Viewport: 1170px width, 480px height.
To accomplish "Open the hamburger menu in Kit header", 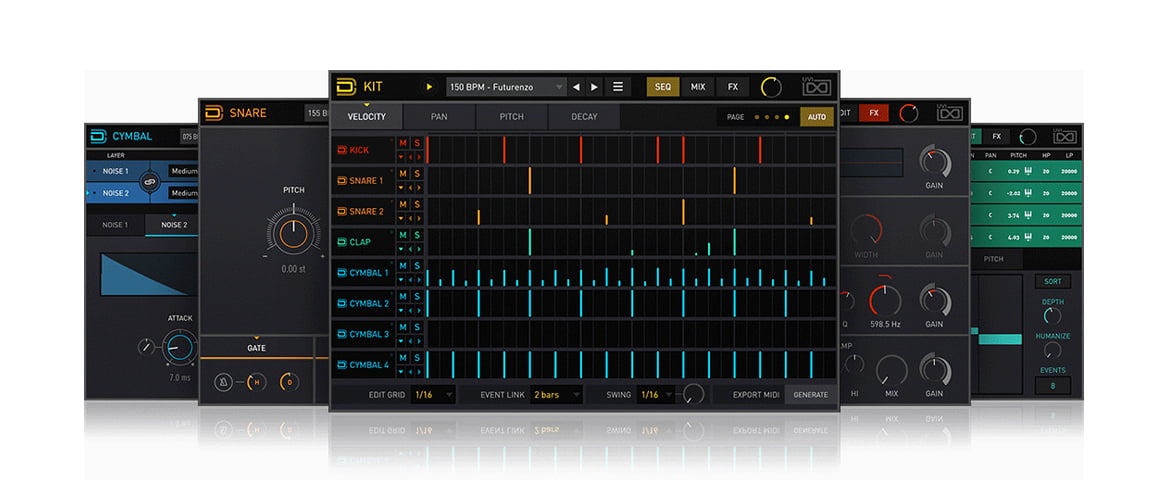I will [618, 87].
